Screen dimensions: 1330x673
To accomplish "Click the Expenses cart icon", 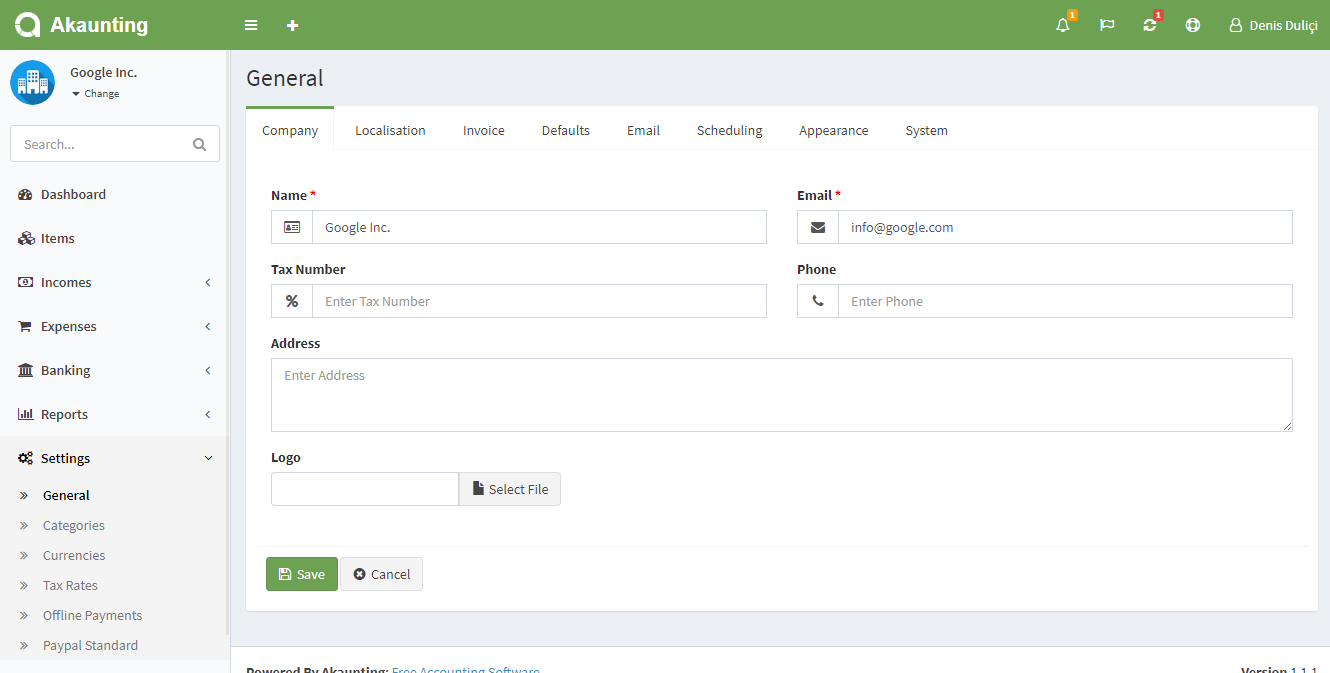I will (25, 326).
